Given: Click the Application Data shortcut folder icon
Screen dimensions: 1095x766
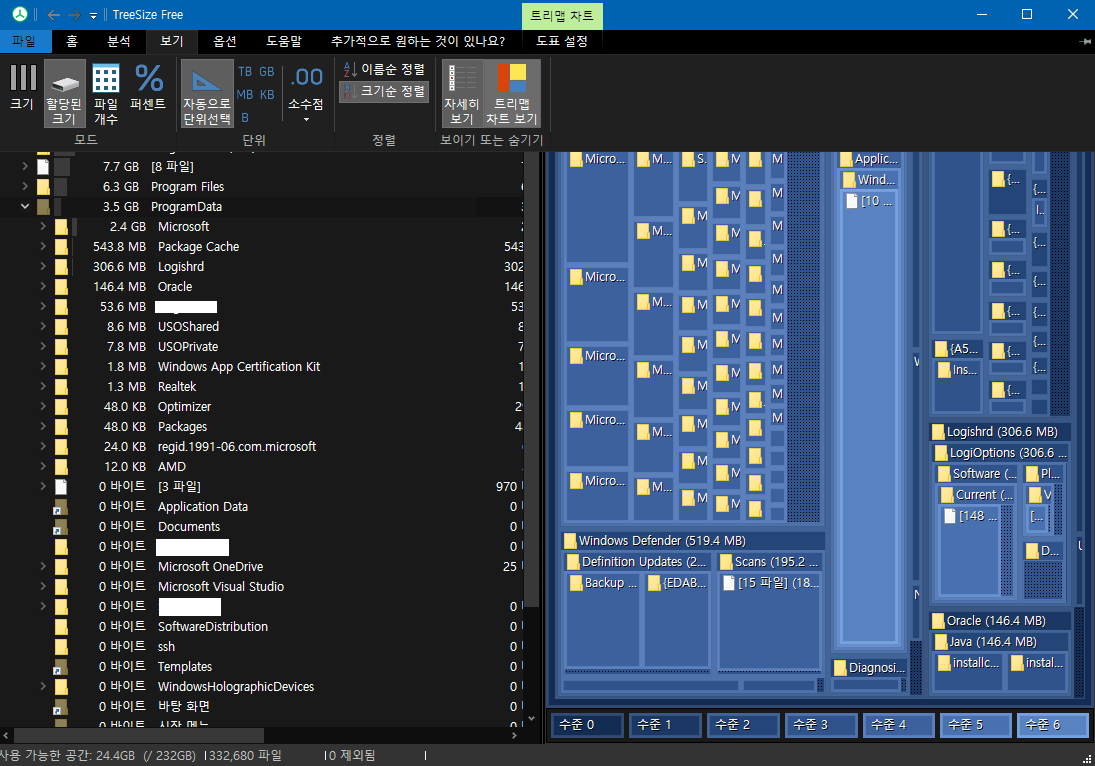Looking at the screenshot, I should 61,506.
